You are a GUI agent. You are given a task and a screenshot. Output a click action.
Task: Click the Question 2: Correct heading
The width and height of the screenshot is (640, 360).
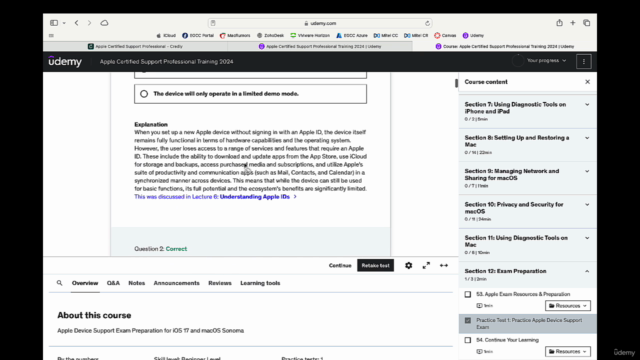pyautogui.click(x=160, y=249)
